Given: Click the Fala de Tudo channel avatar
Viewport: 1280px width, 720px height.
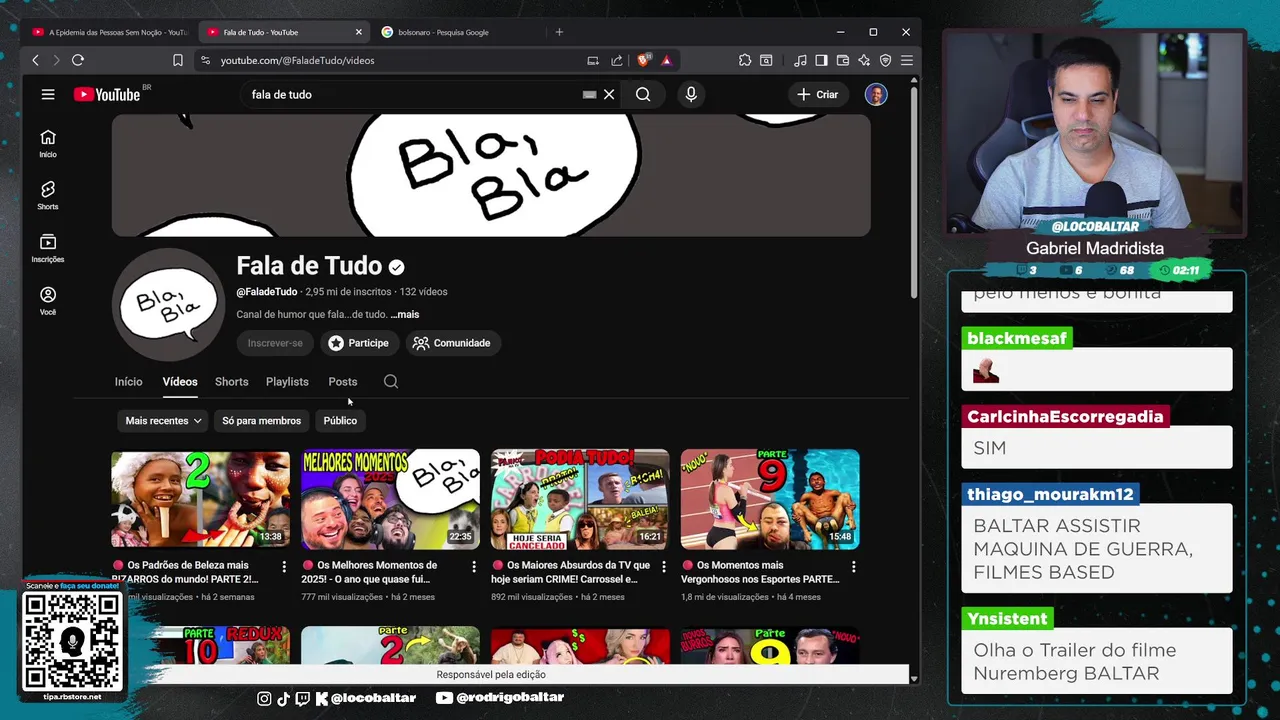Looking at the screenshot, I should (168, 304).
